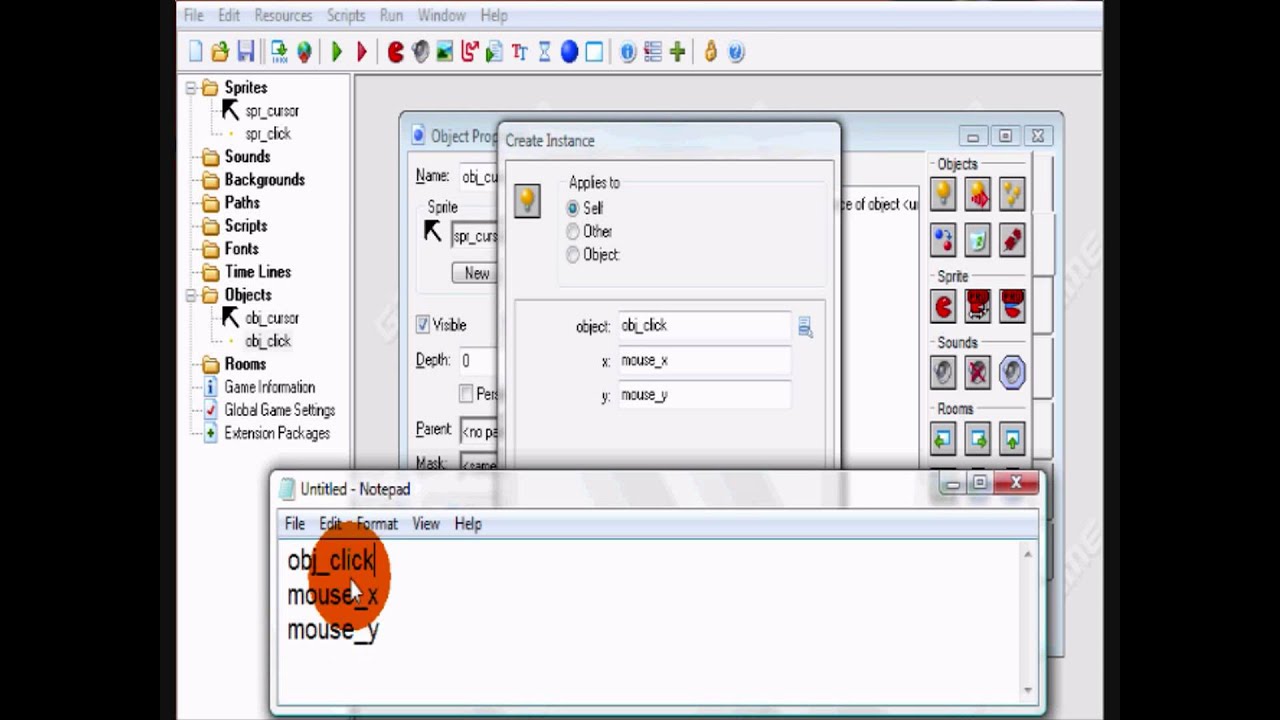Open the View menu in Notepad

[426, 524]
